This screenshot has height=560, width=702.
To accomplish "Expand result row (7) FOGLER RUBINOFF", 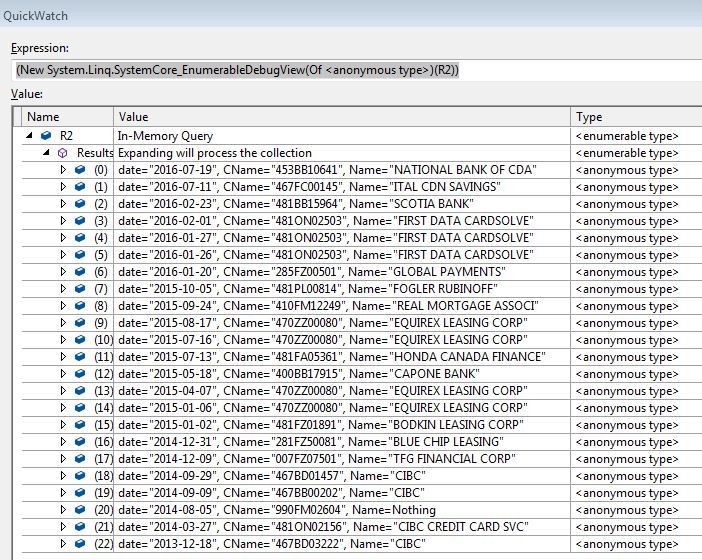I will tap(63, 289).
